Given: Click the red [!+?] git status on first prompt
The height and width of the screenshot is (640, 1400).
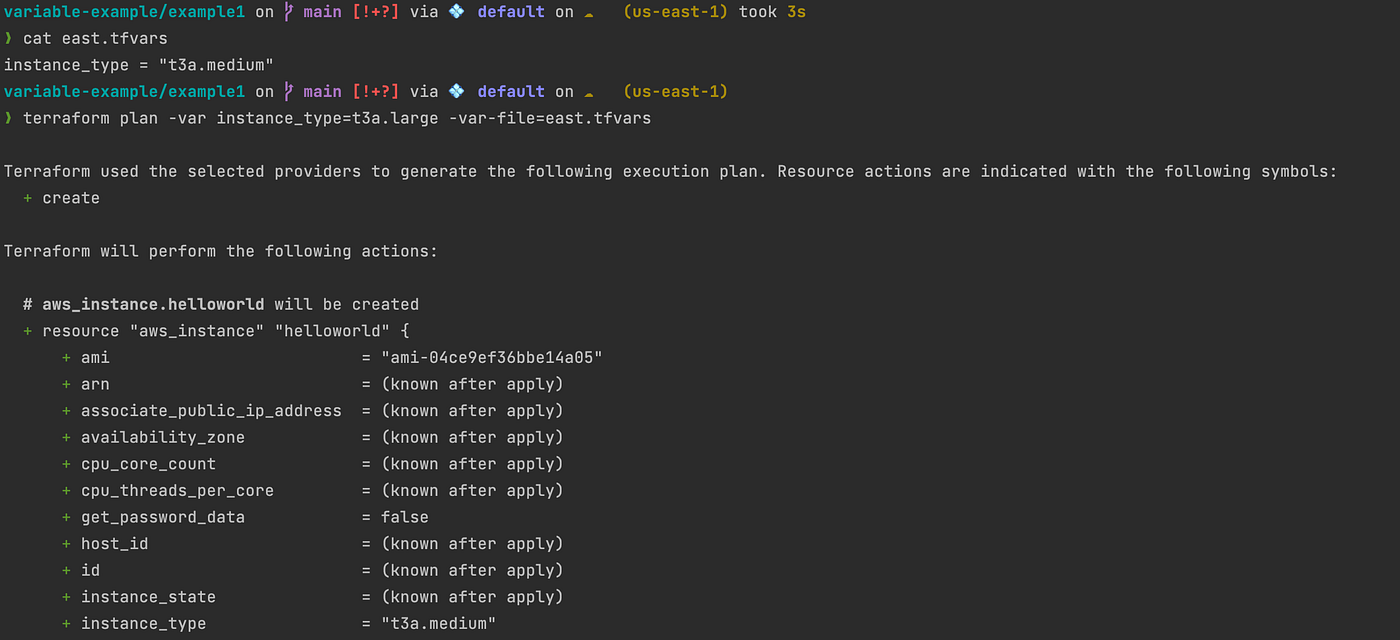Looking at the screenshot, I should click(375, 12).
